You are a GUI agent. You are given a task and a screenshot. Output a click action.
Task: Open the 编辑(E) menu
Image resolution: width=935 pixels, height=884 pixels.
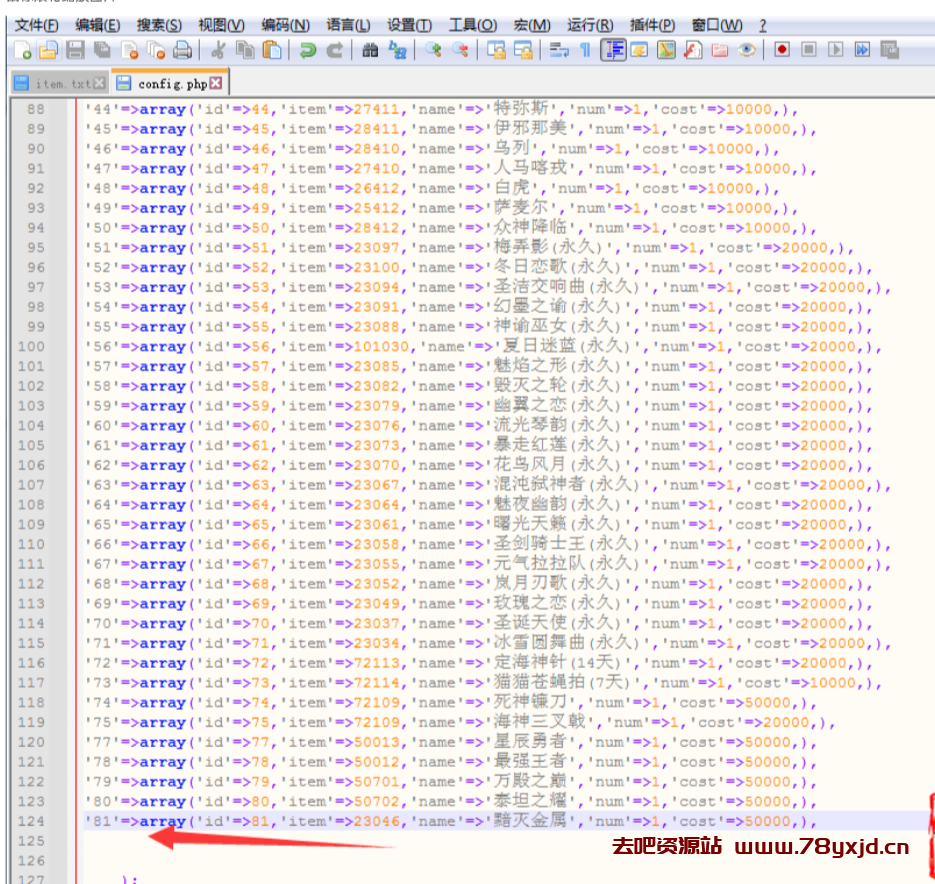98,25
